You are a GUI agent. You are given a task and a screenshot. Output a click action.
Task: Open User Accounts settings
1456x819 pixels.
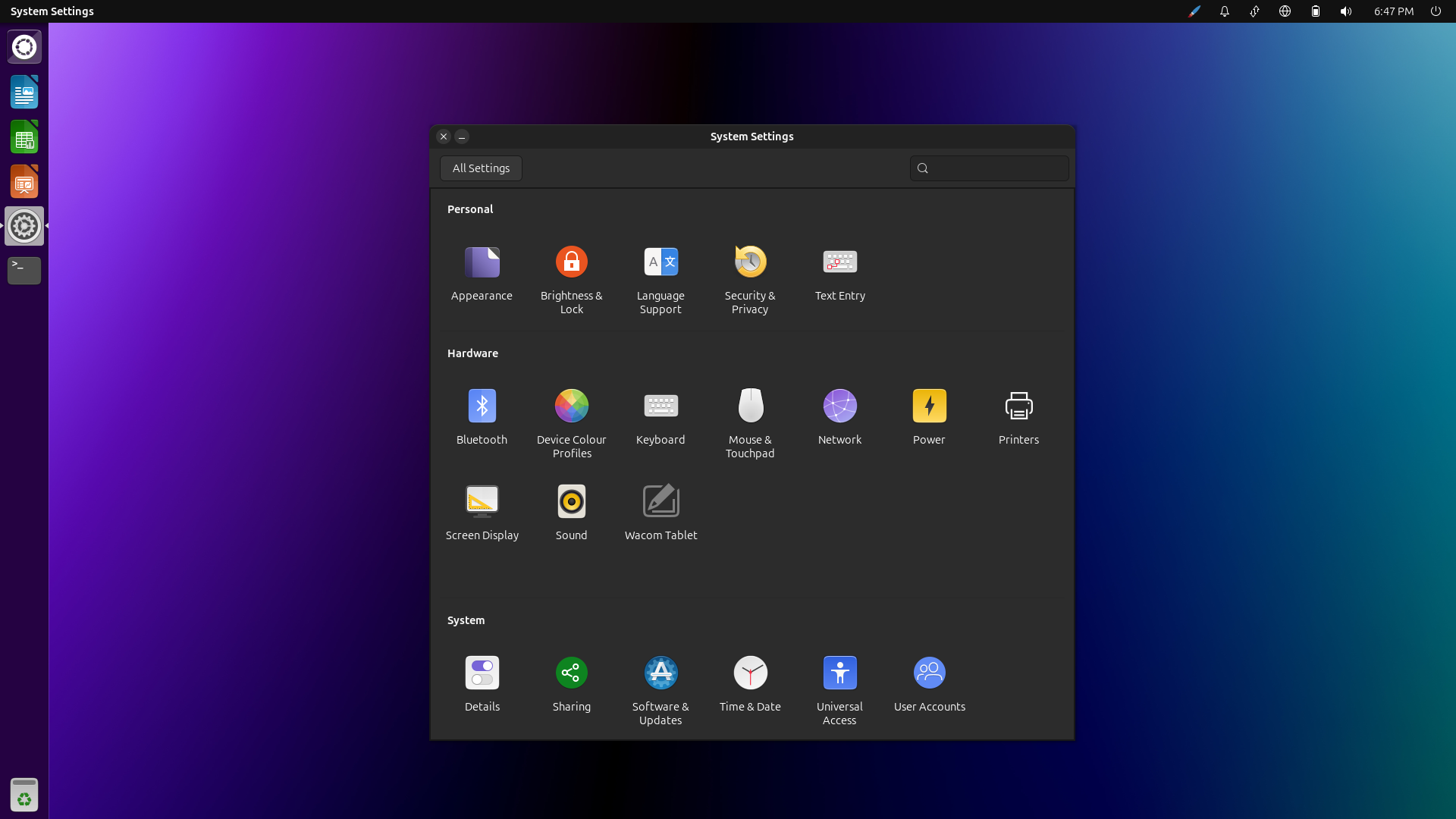point(929,685)
